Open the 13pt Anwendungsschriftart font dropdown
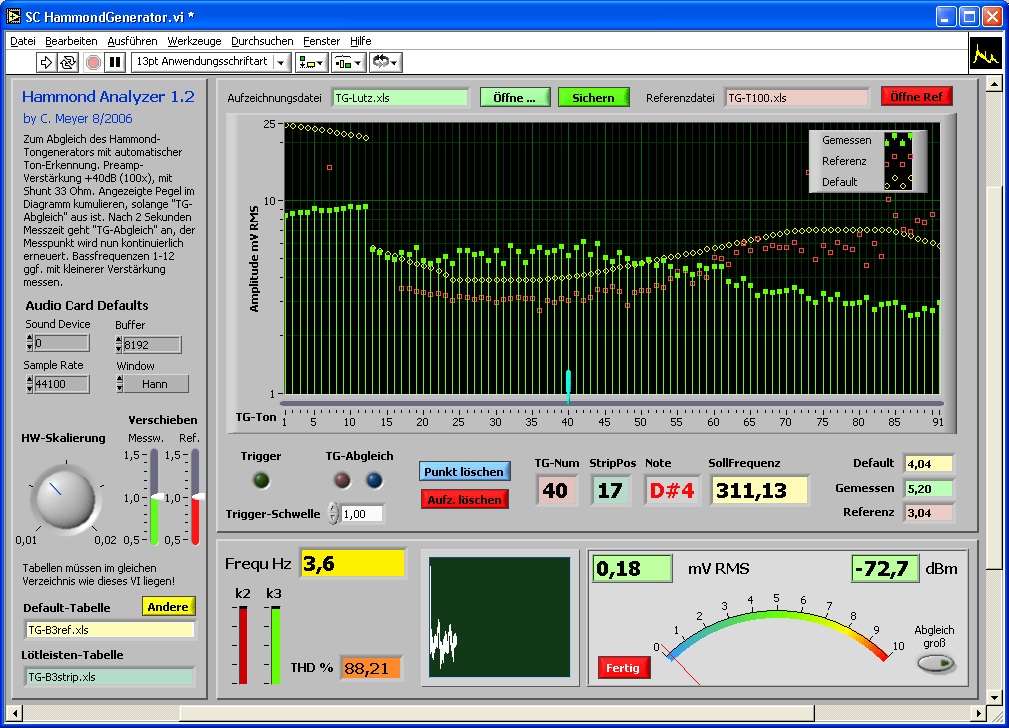 click(x=211, y=62)
